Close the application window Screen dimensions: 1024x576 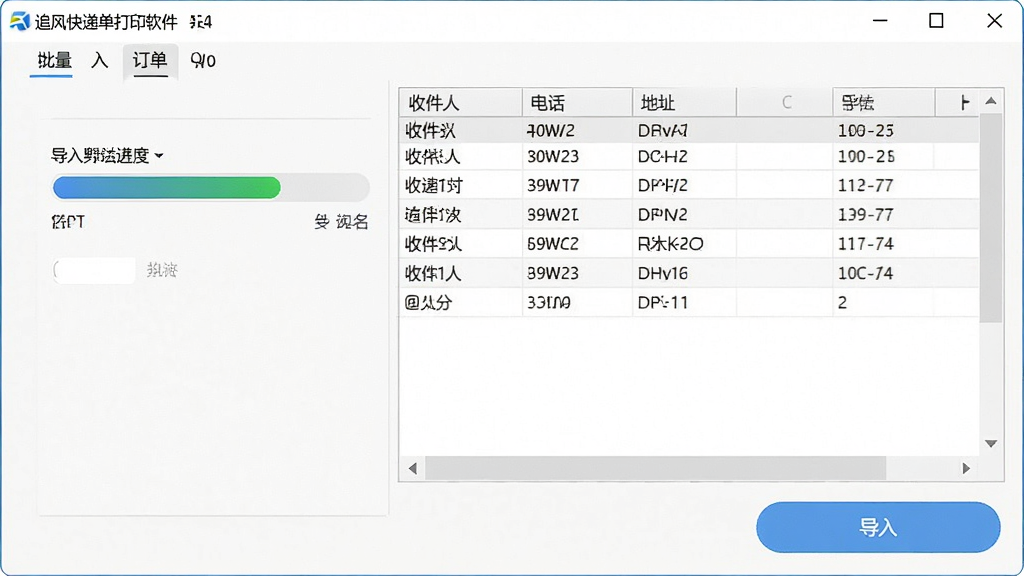[x=994, y=21]
